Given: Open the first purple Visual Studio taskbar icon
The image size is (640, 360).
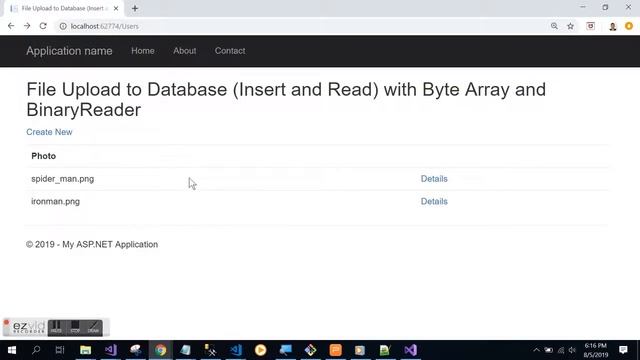Looking at the screenshot, I should (x=111, y=350).
